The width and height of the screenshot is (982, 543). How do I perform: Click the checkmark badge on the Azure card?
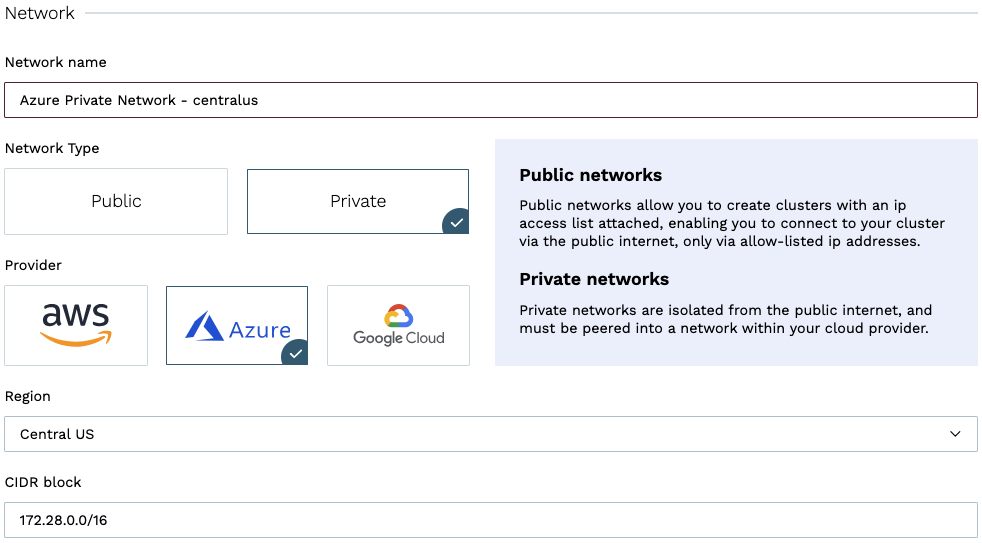[295, 353]
